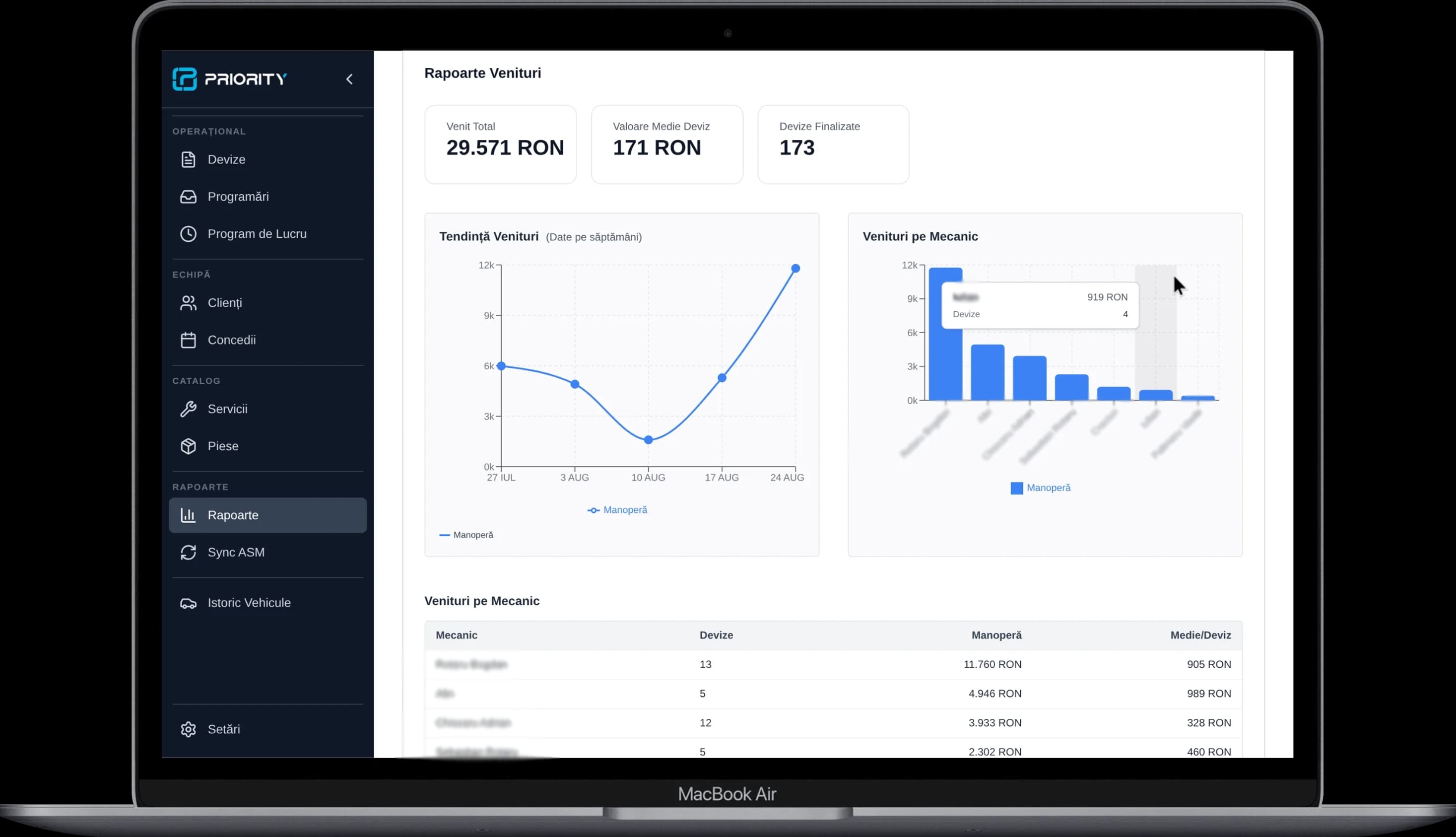1456x837 pixels.
Task: Select Sync ASM in sidebar
Action: [x=268, y=553]
